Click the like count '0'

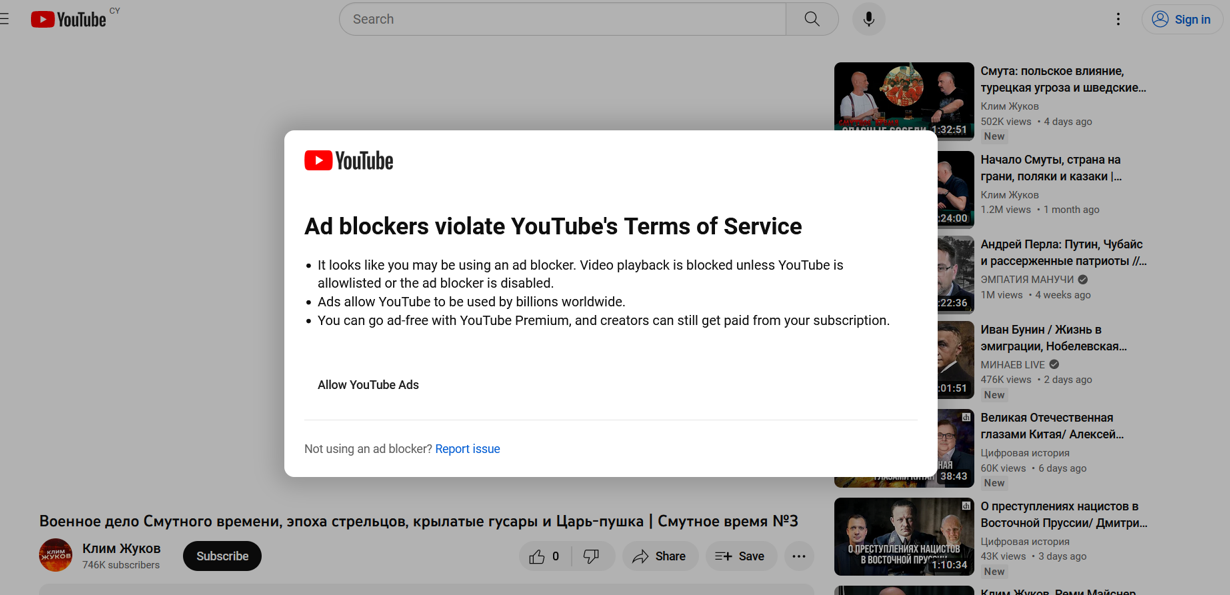pos(556,557)
